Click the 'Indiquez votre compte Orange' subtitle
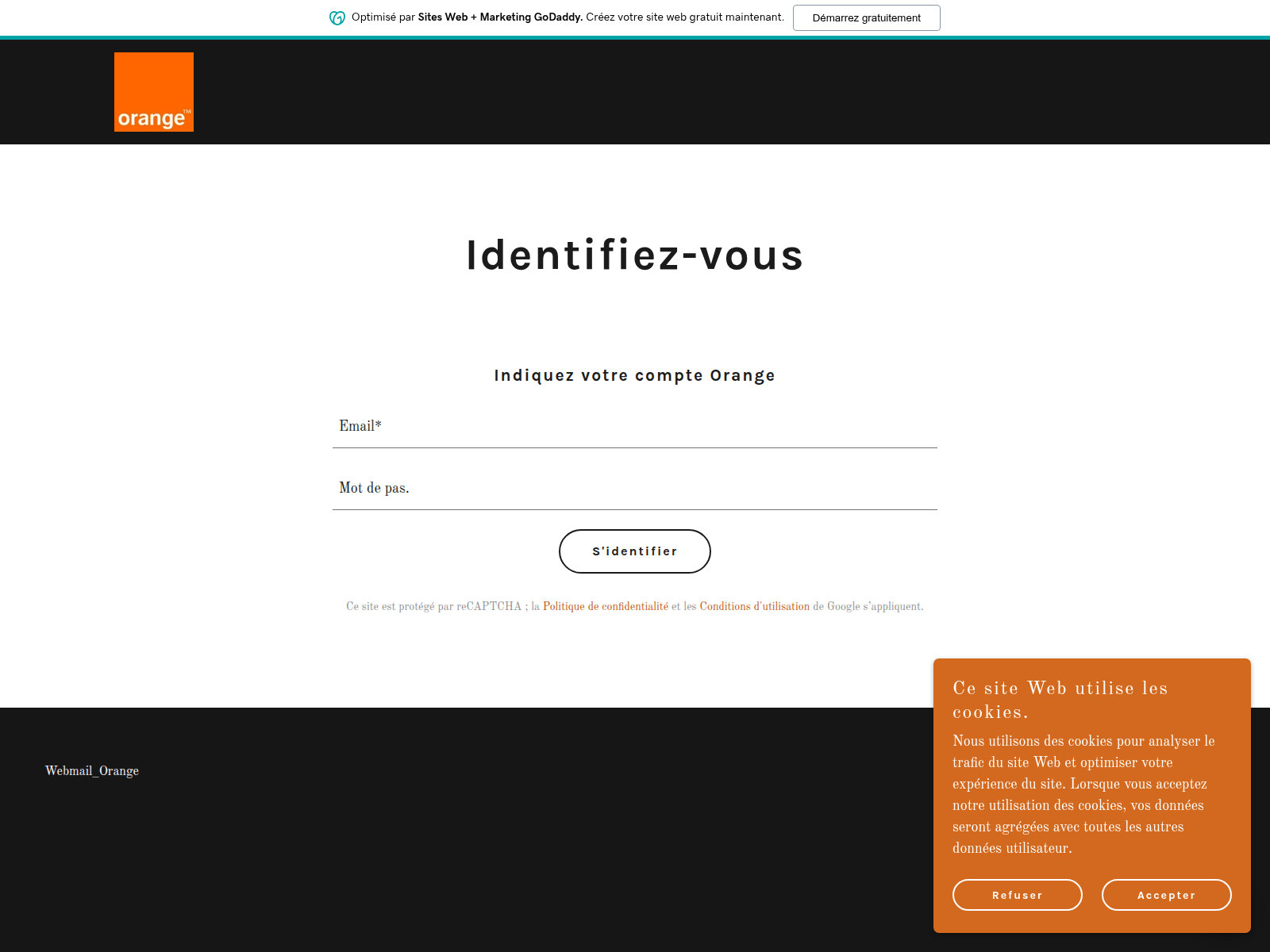This screenshot has height=952, width=1270. point(635,375)
